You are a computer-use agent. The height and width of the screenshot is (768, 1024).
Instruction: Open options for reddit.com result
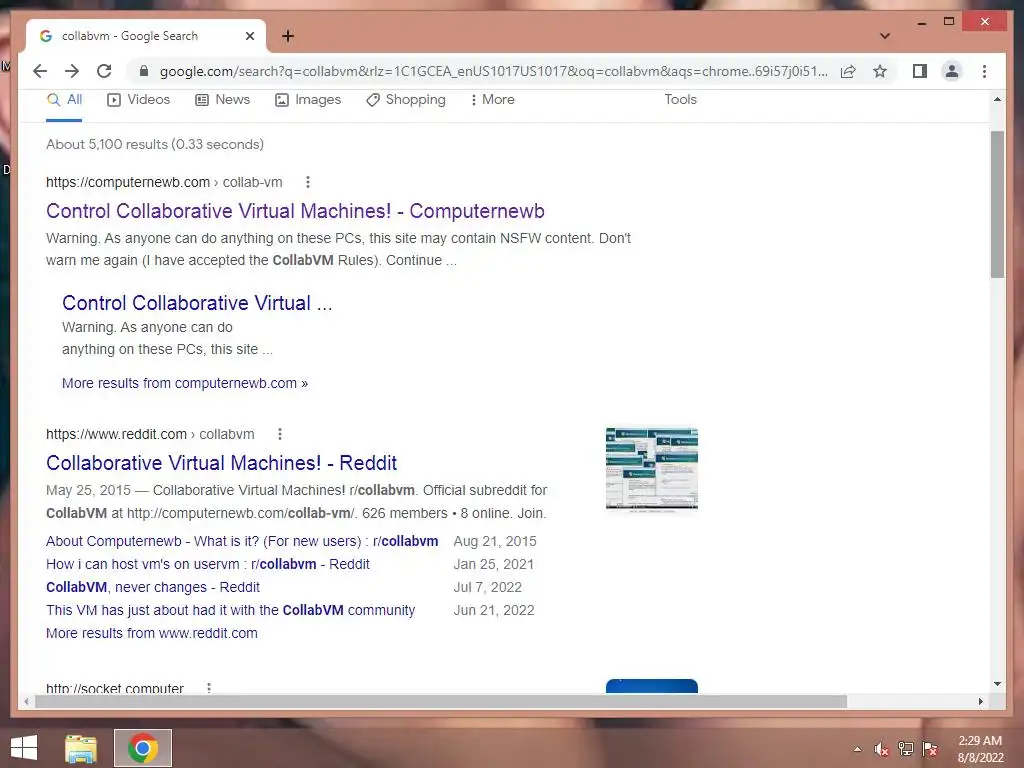coord(280,434)
